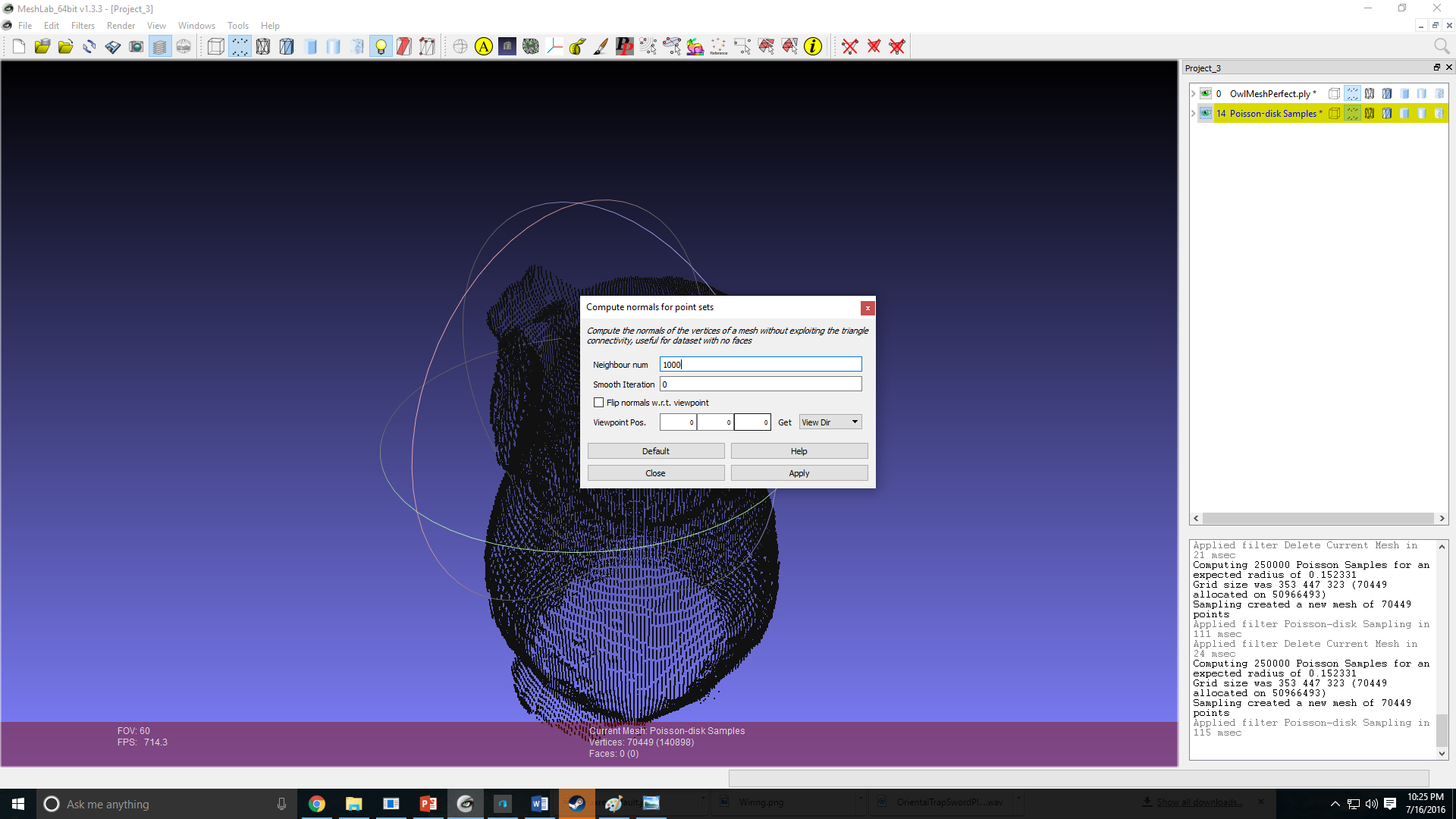This screenshot has height=819, width=1456.
Task: Select Hidden Lines render mode in main toolbar
Action: (287, 47)
